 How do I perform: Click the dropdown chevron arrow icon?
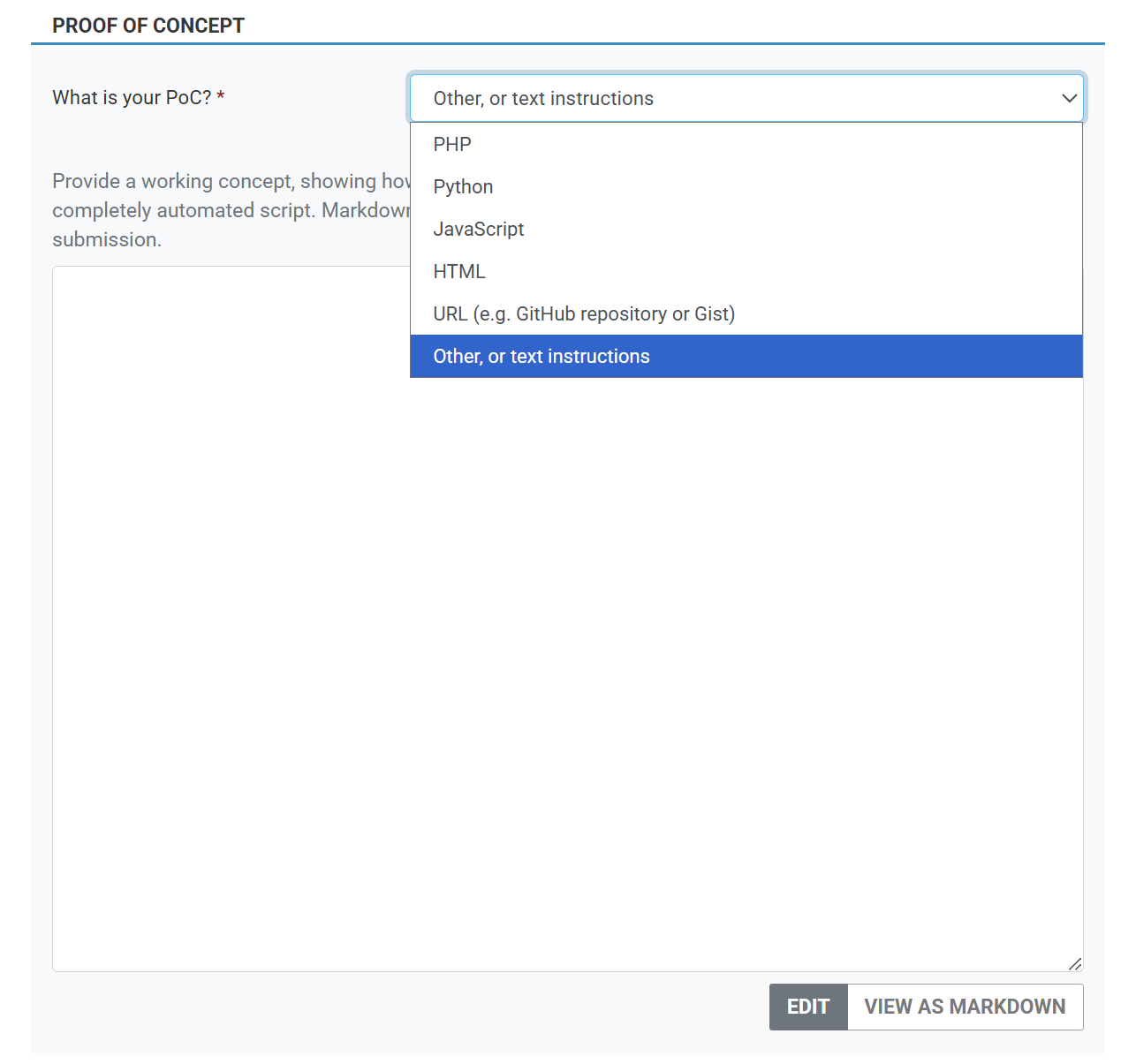tap(1069, 98)
